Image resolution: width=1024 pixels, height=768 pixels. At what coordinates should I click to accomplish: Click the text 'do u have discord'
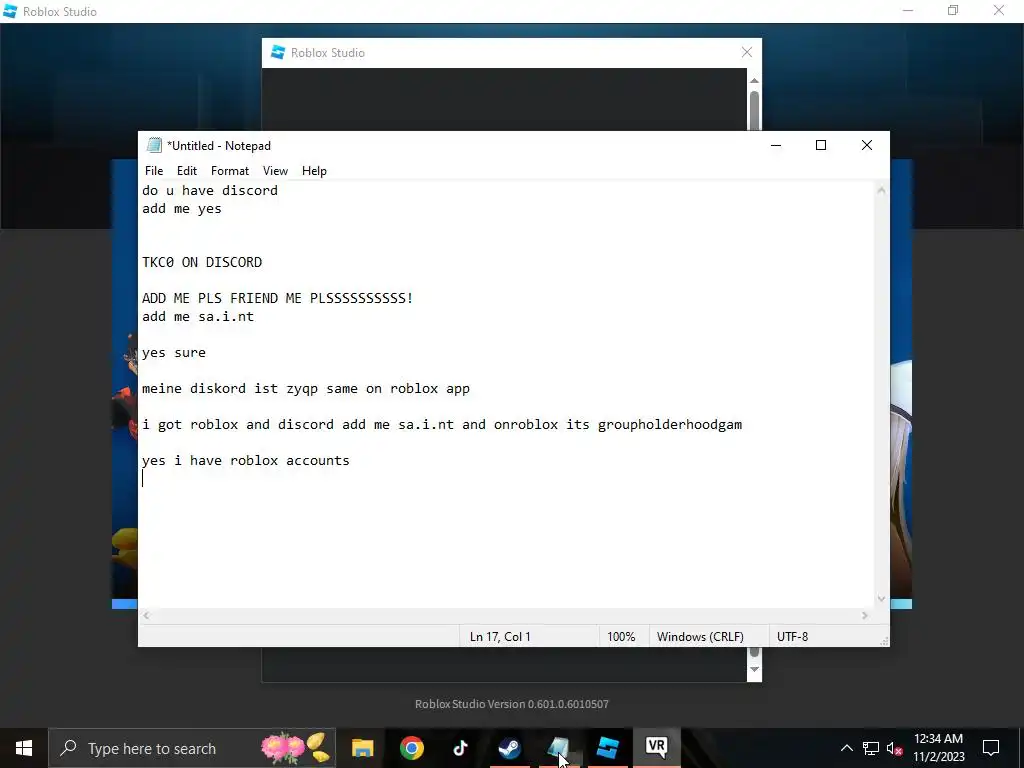210,191
